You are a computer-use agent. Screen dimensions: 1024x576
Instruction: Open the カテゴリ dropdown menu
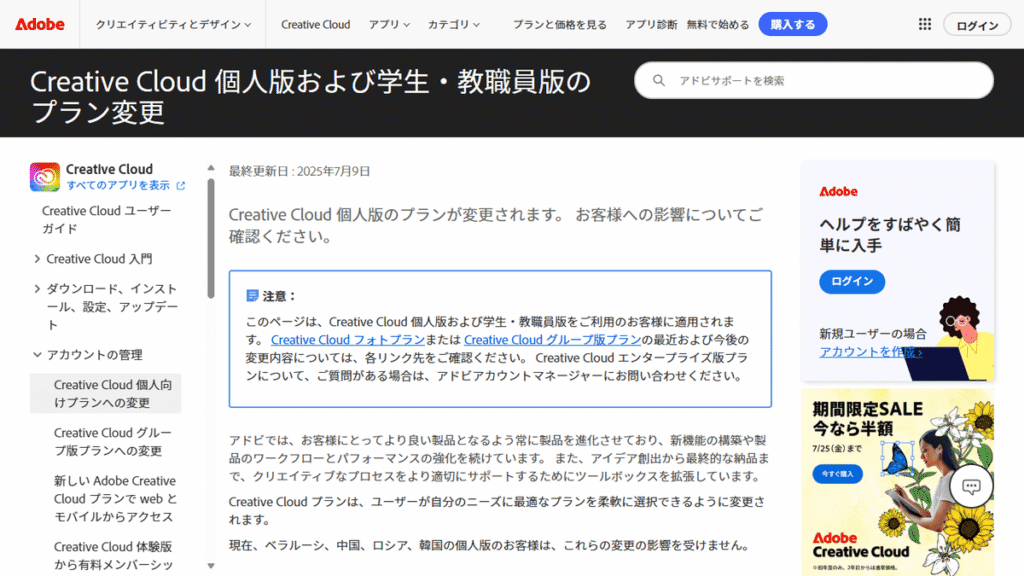pyautogui.click(x=454, y=24)
